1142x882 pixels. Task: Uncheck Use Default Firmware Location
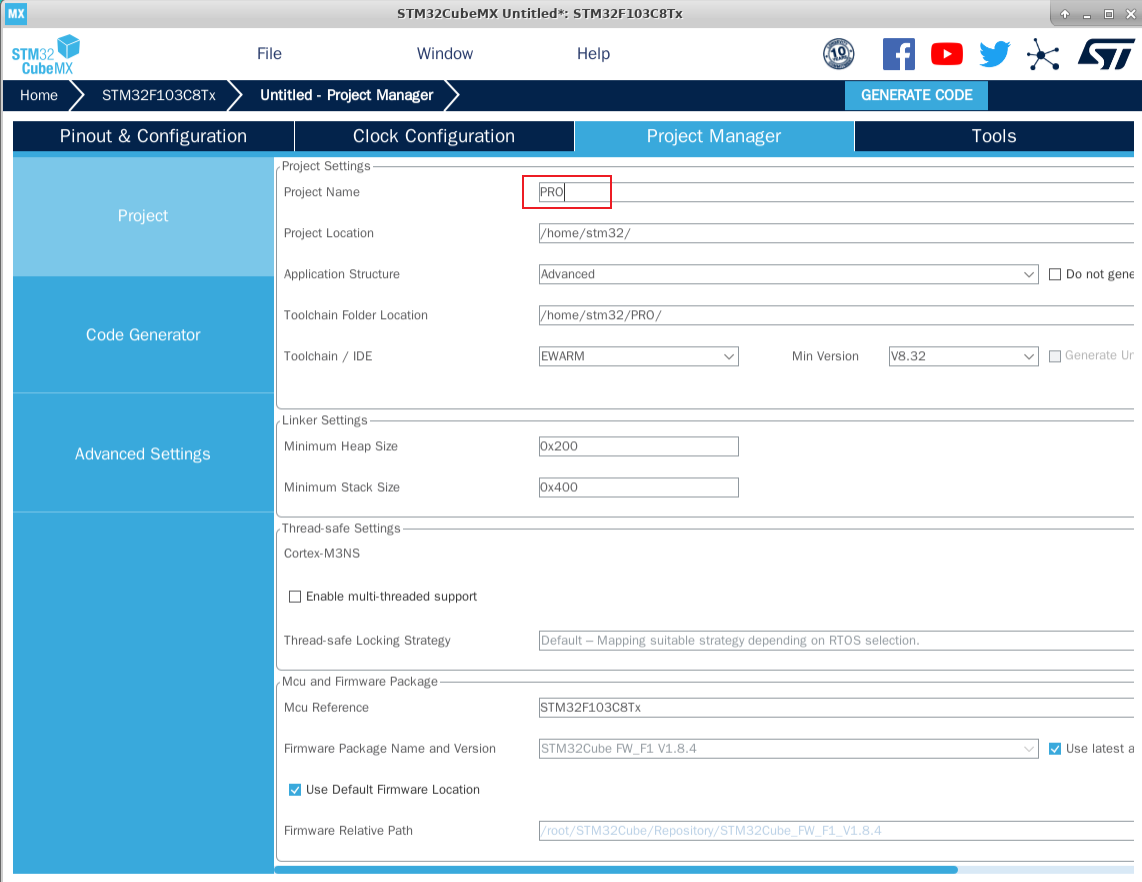[x=295, y=790]
